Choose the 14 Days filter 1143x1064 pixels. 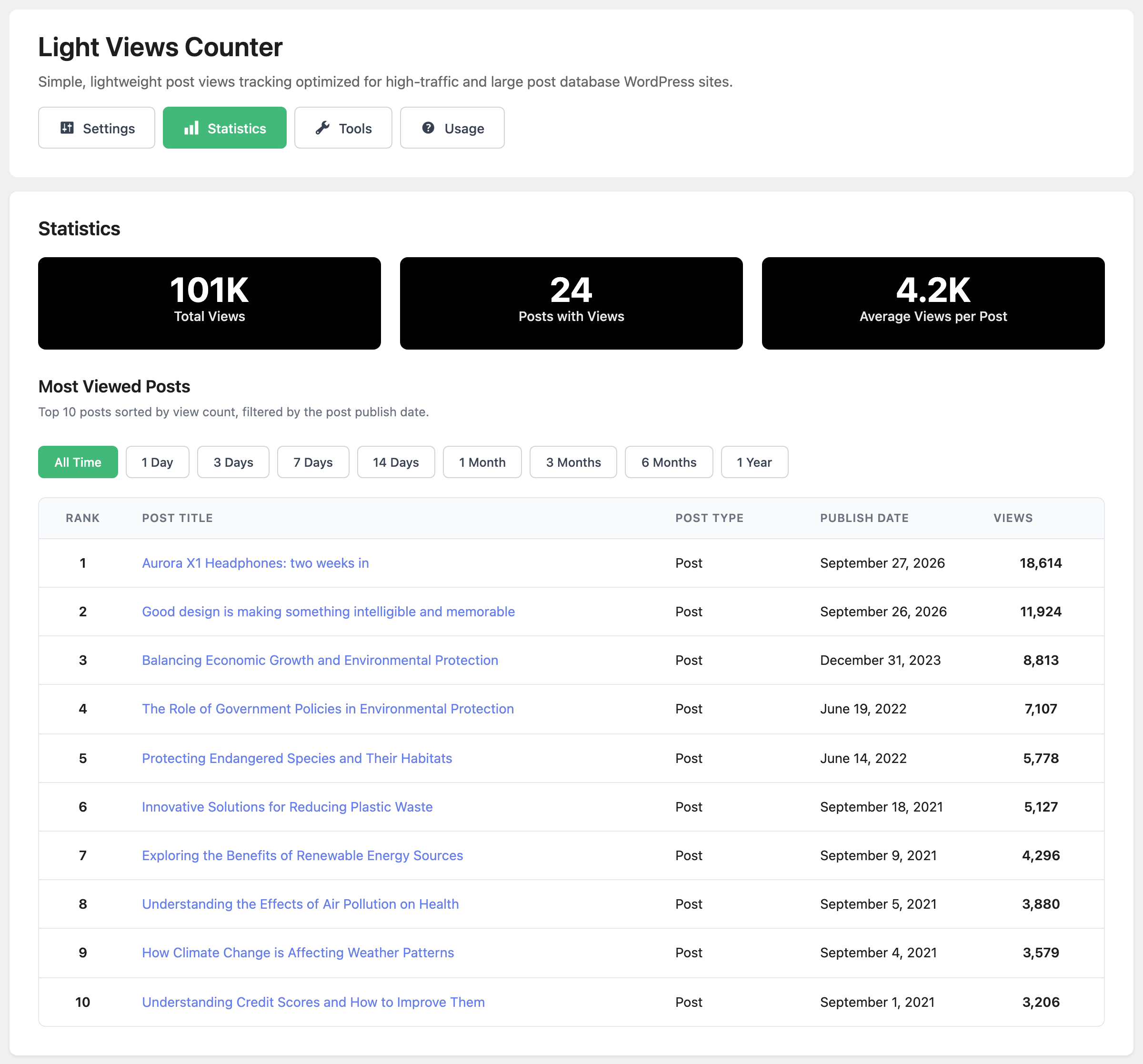396,462
